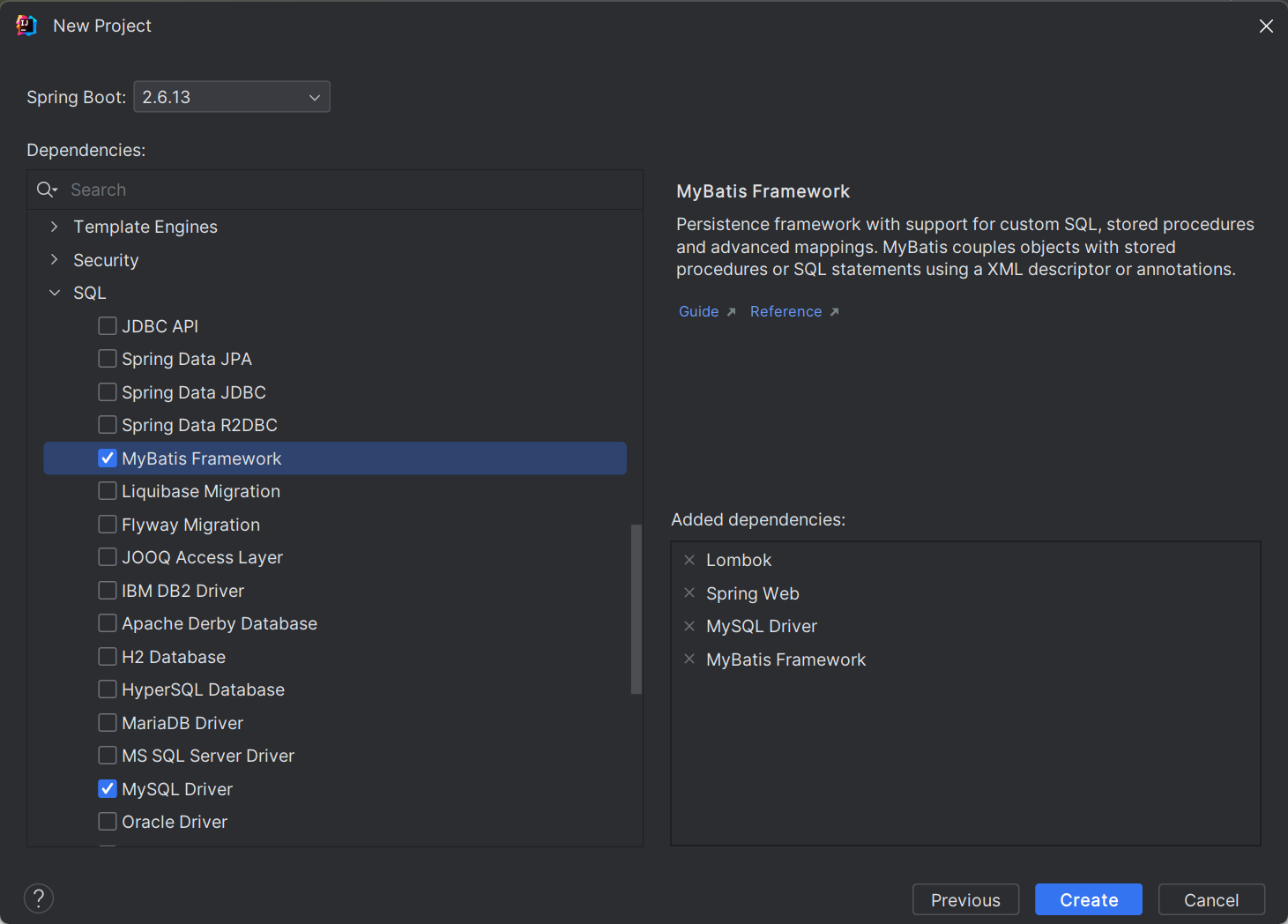
Task: Enable the H2 Database checkbox
Action: point(108,657)
